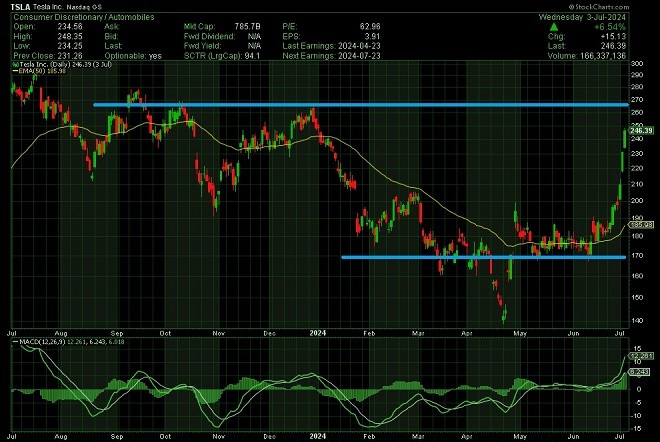Click the -10 label on MACD axis
Viewport: 660px width, 442px height.
pyautogui.click(x=637, y=416)
